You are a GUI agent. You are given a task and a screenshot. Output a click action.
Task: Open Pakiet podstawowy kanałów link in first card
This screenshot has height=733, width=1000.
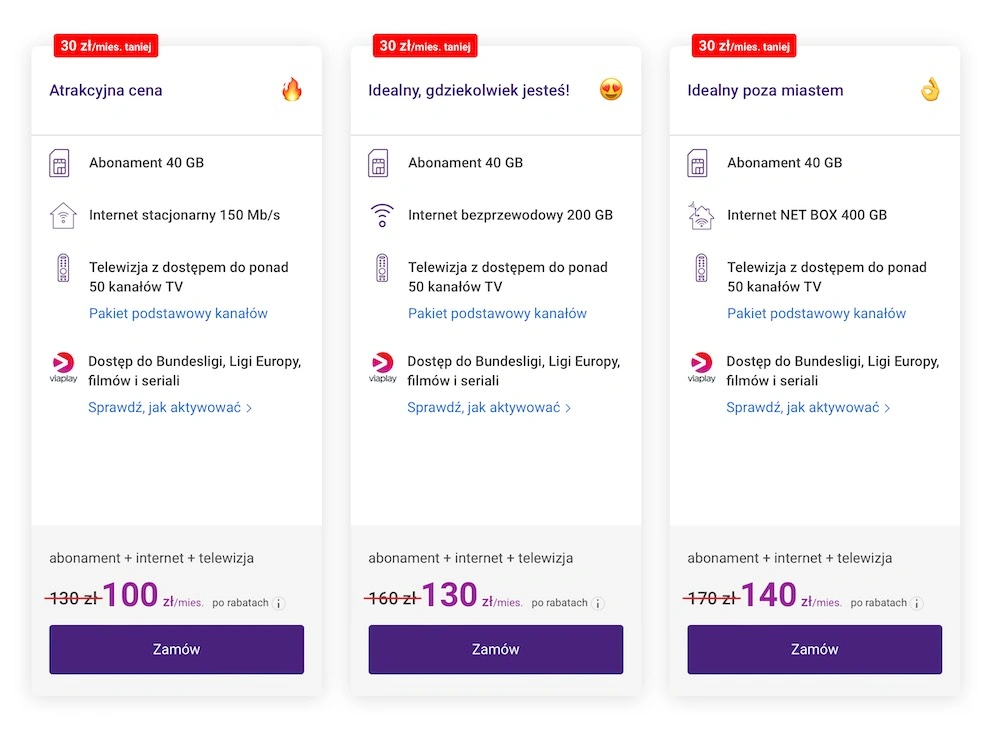[179, 313]
